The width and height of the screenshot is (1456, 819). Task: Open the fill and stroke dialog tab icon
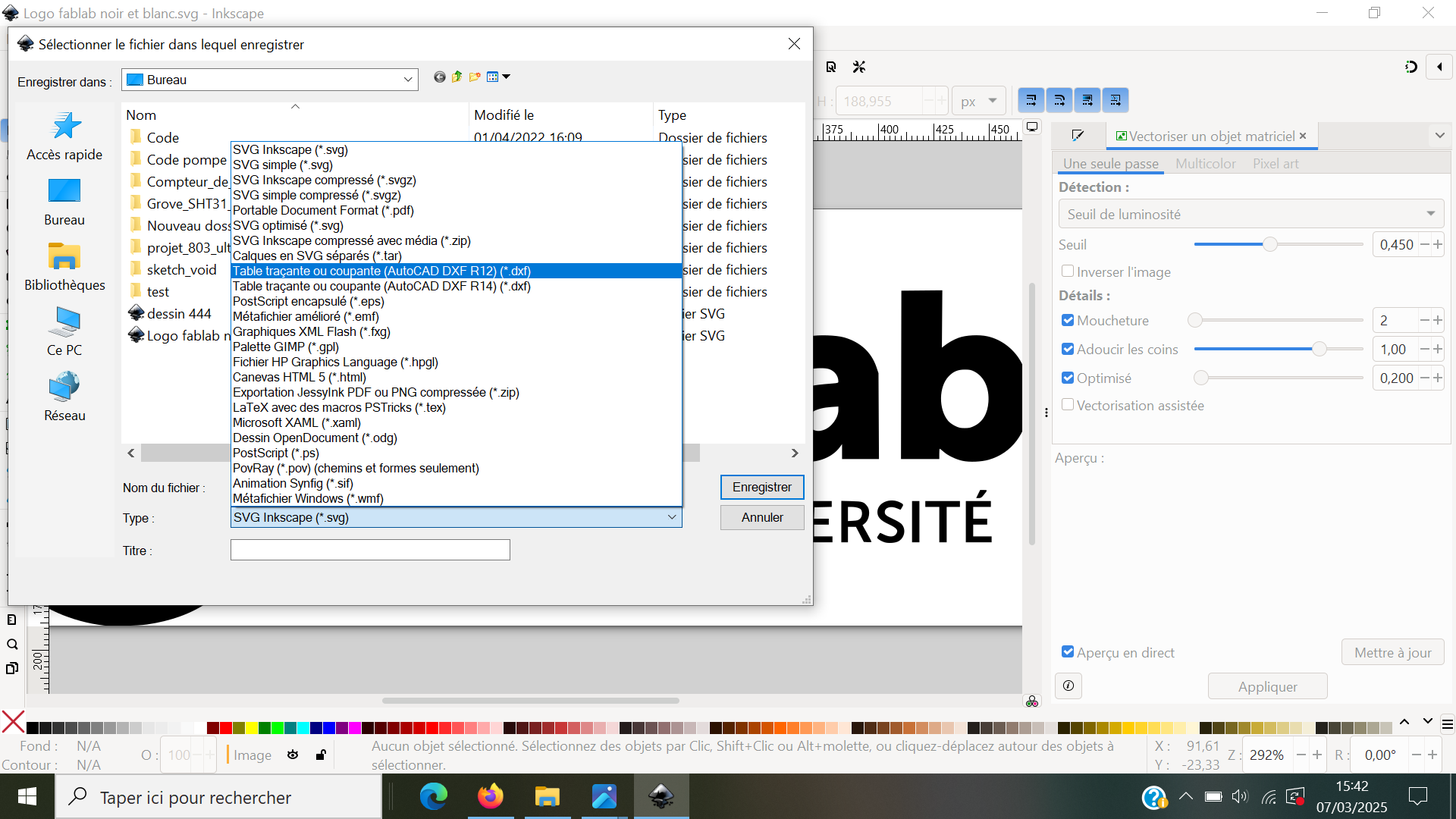tap(1078, 136)
